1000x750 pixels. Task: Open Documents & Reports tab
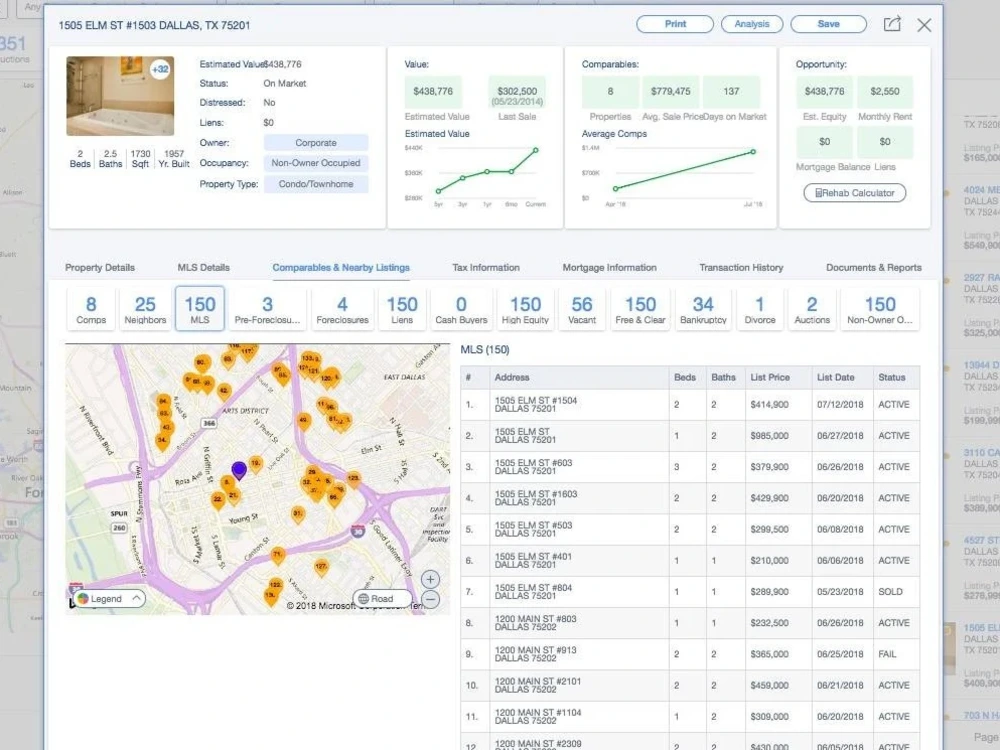[x=874, y=268]
